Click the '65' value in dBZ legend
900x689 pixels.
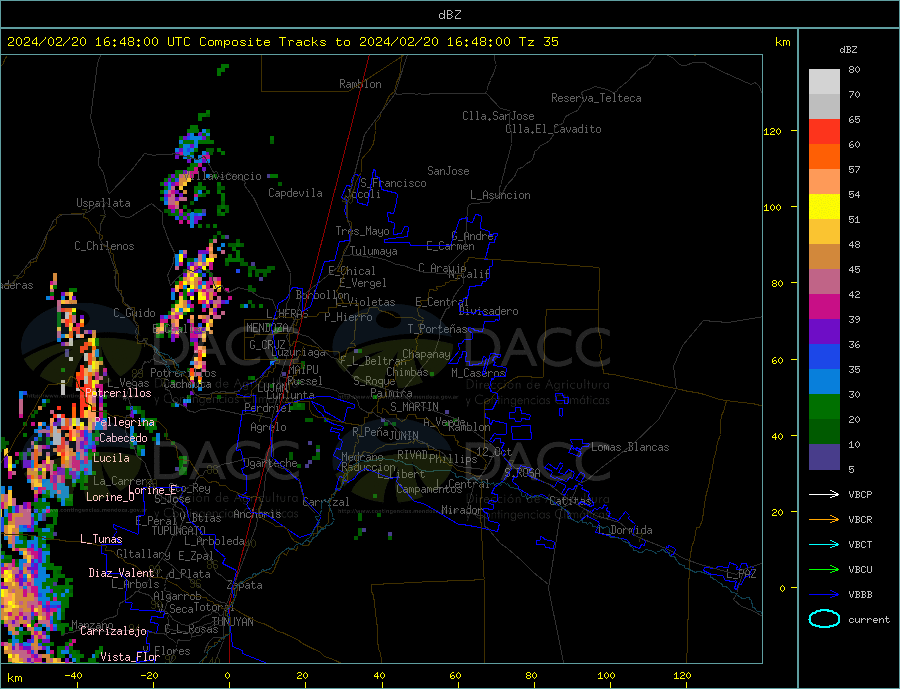(x=854, y=119)
